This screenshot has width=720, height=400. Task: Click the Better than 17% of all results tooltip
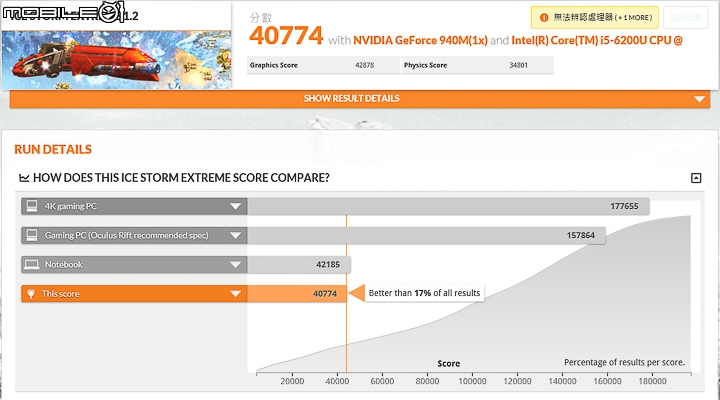[424, 293]
